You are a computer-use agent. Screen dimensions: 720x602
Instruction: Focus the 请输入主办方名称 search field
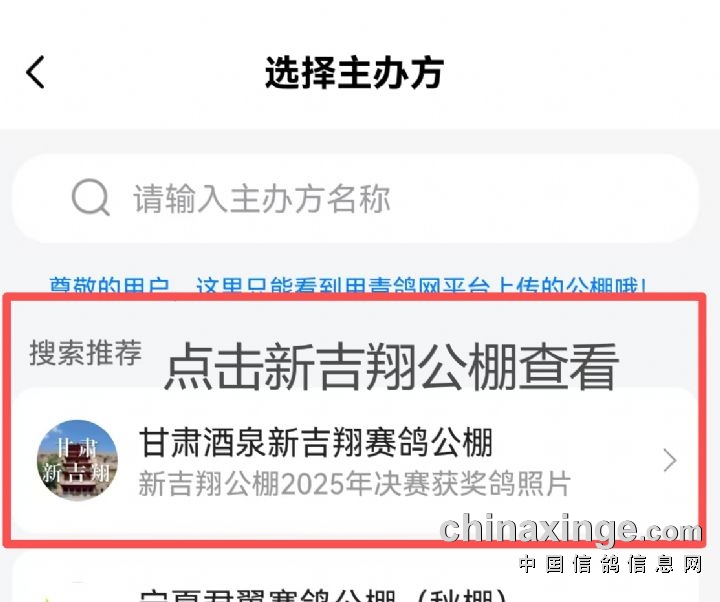click(x=354, y=199)
